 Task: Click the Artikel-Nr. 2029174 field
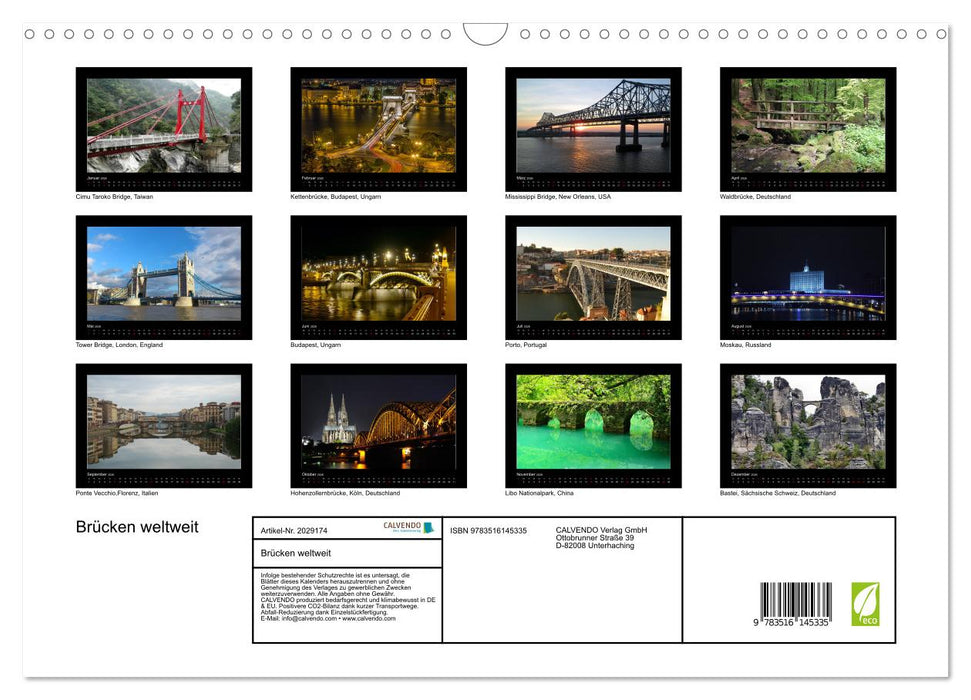293,529
